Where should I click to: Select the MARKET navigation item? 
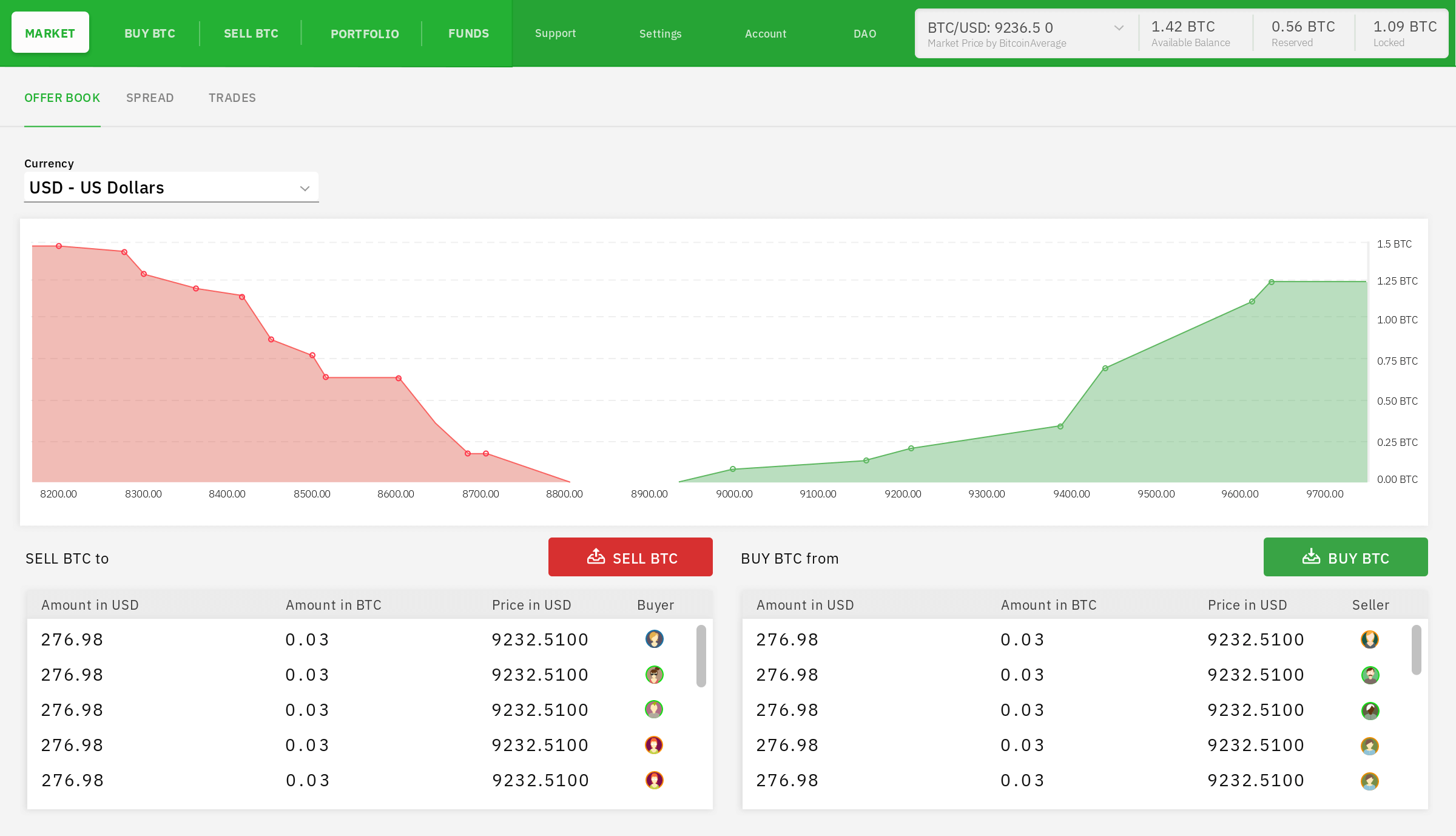point(50,32)
